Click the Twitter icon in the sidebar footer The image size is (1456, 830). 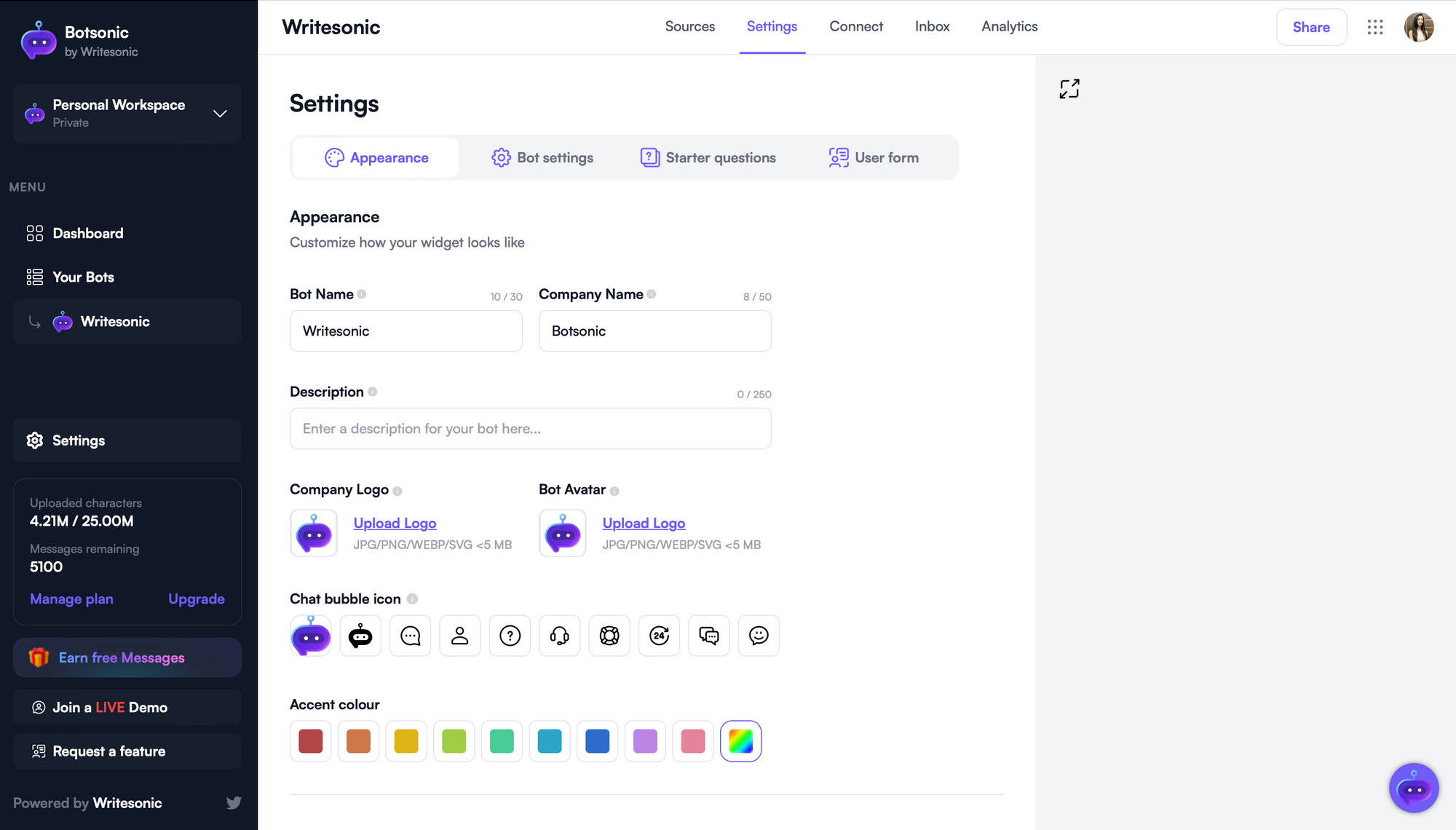click(x=234, y=802)
